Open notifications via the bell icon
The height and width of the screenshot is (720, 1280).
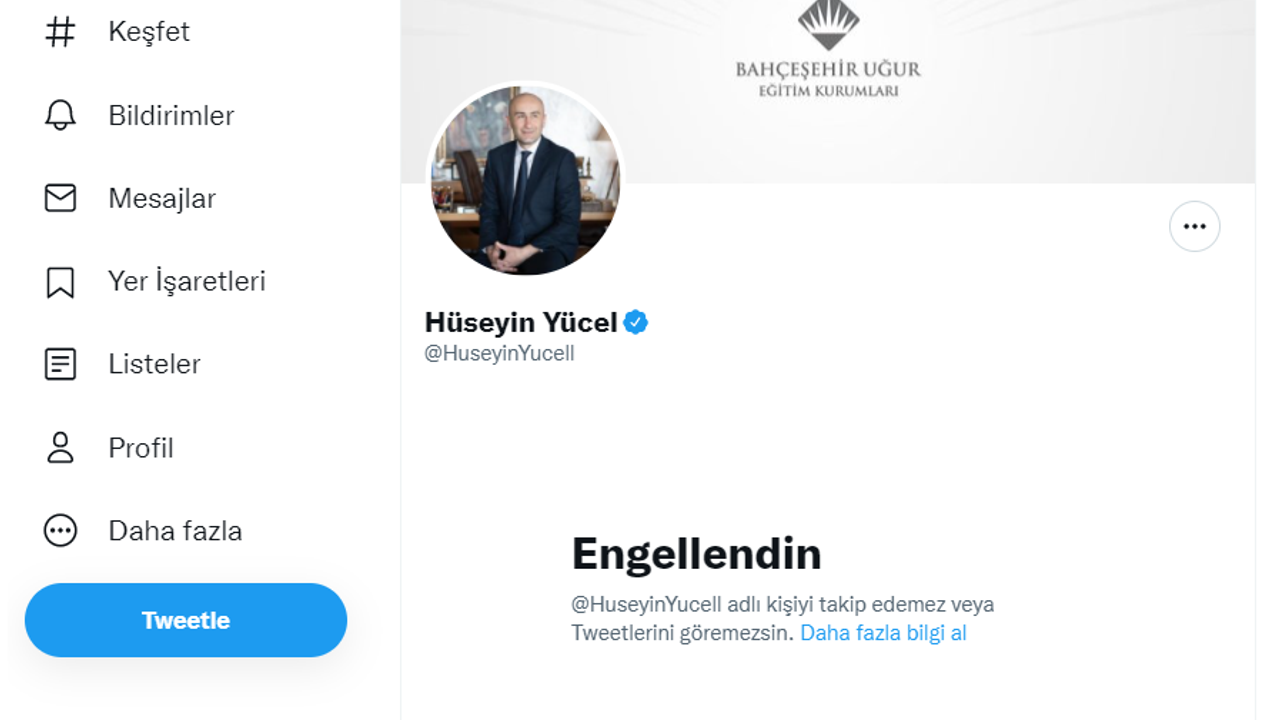(x=60, y=115)
